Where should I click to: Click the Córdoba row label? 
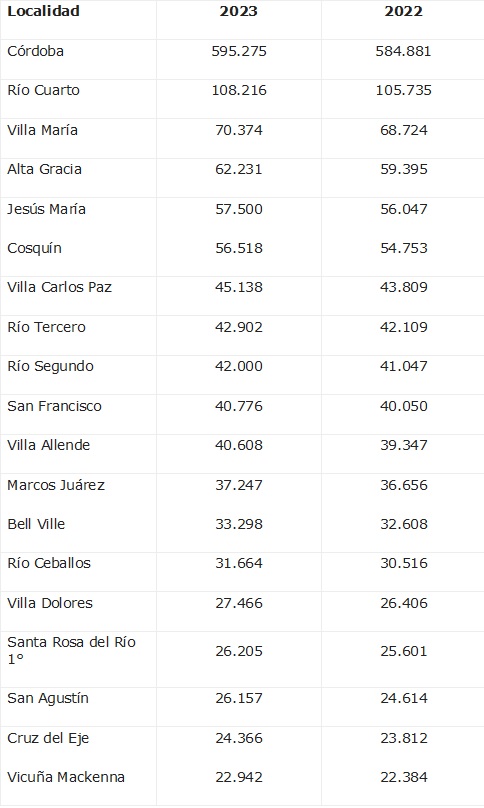pos(36,51)
